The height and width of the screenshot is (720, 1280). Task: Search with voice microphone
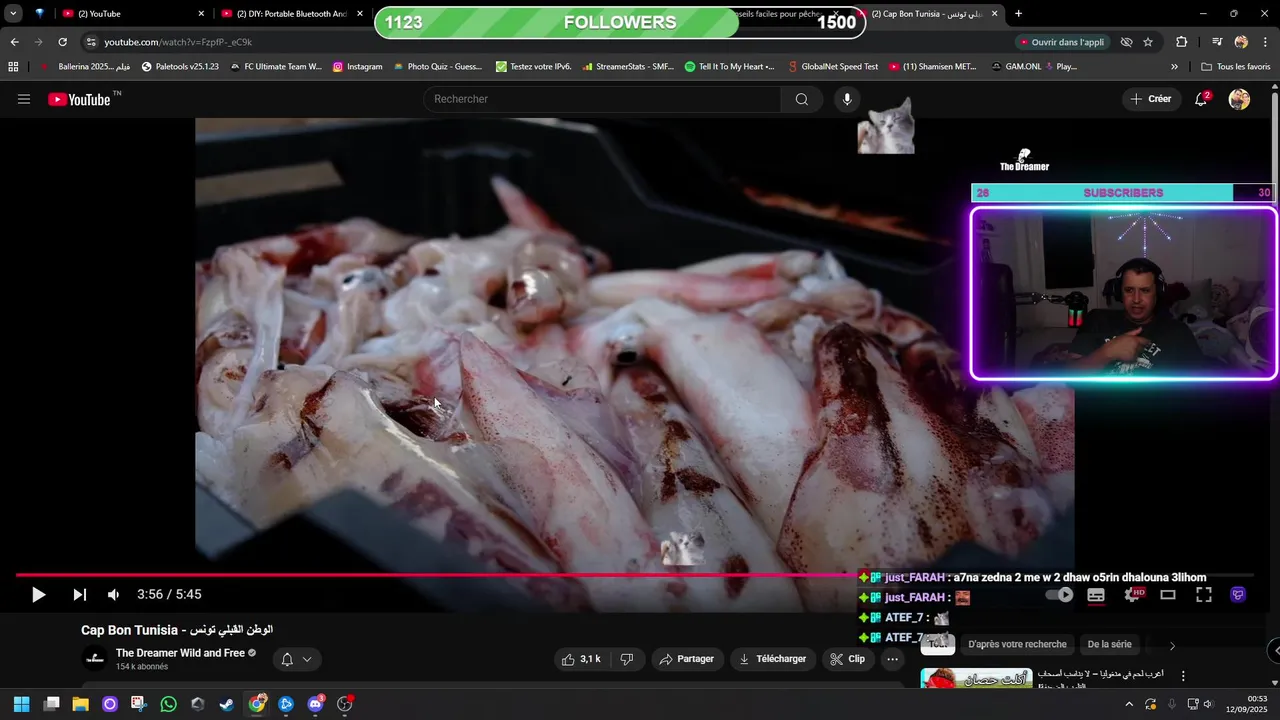pyautogui.click(x=847, y=99)
